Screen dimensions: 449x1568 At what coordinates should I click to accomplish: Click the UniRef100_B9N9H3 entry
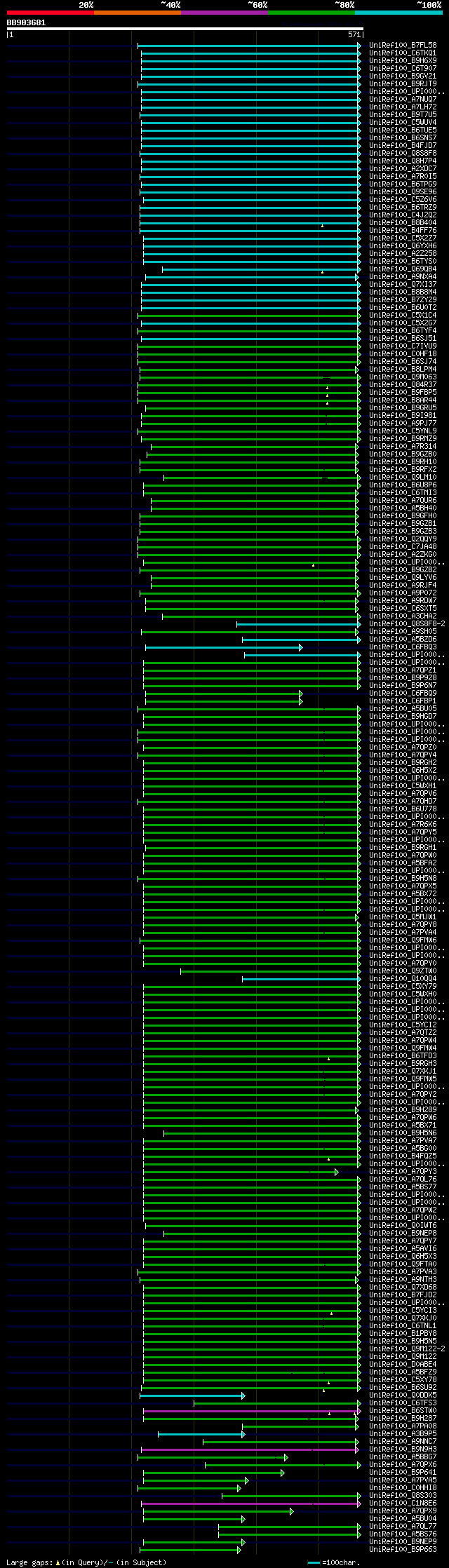[x=403, y=1449]
